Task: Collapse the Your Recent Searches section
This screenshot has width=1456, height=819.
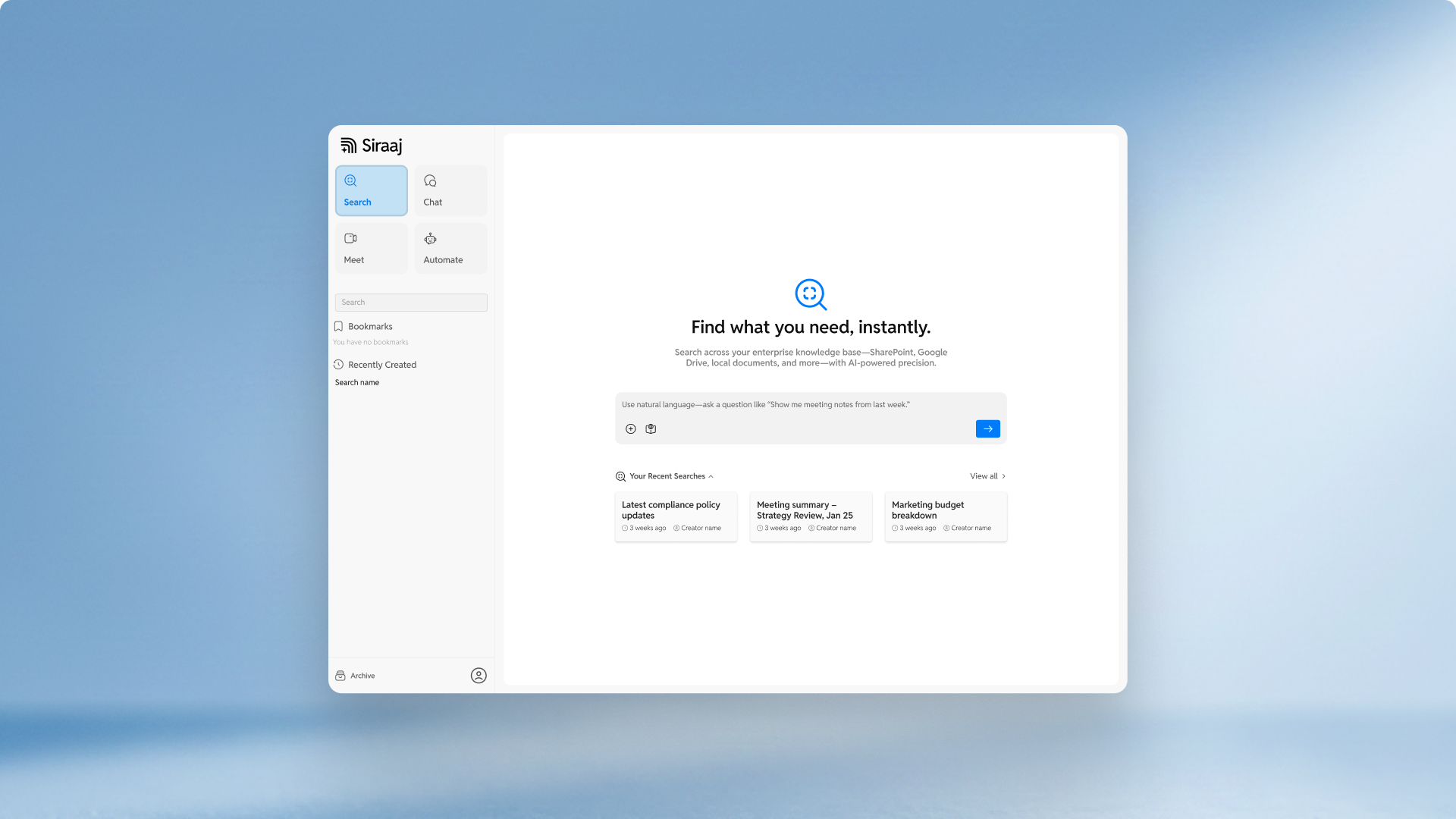Action: tap(664, 476)
